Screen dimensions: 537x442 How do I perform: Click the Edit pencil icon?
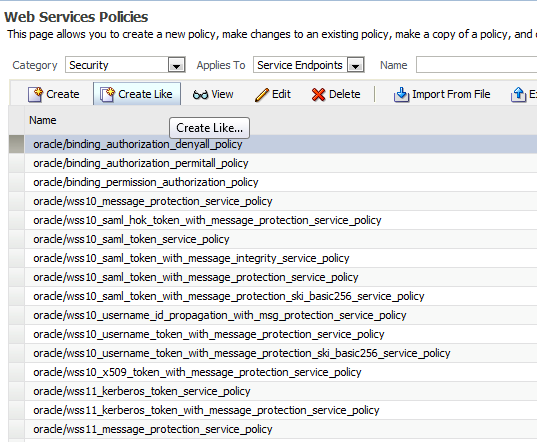262,94
